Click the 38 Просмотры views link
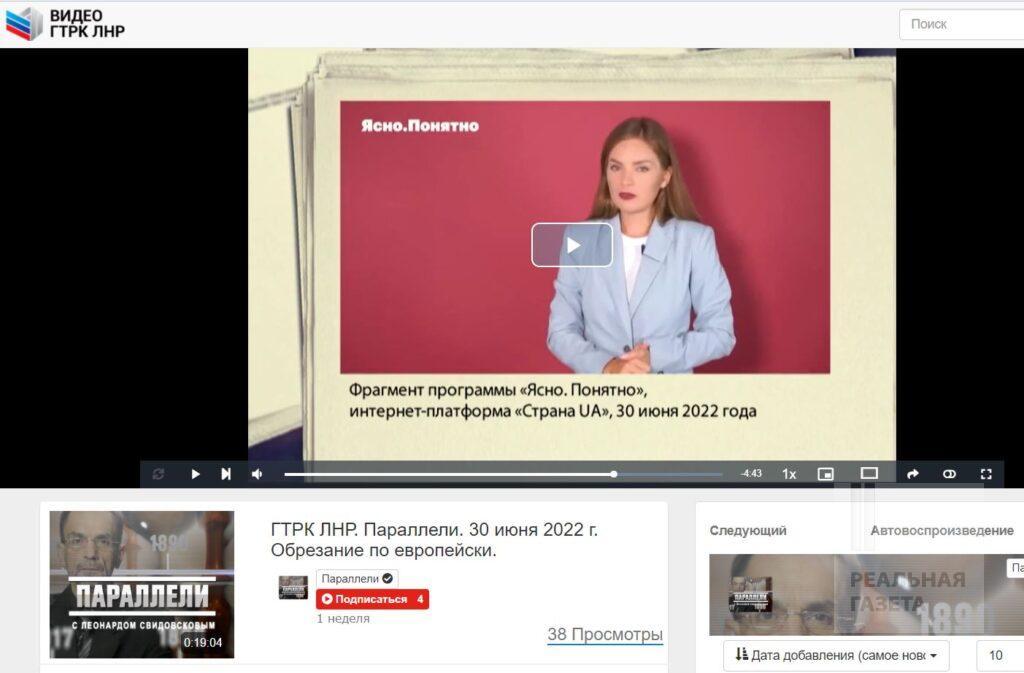 (604, 634)
